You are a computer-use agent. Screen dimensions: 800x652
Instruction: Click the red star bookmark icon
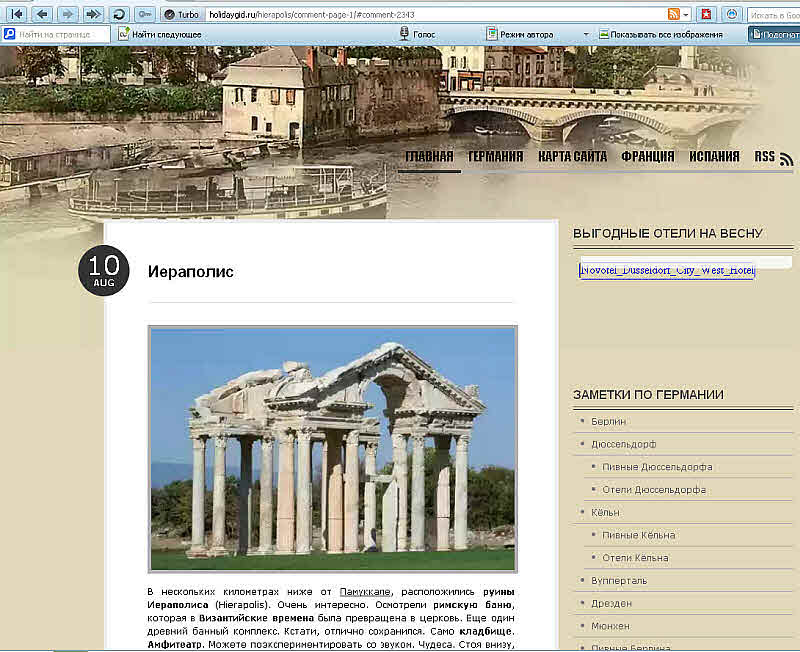(x=706, y=14)
